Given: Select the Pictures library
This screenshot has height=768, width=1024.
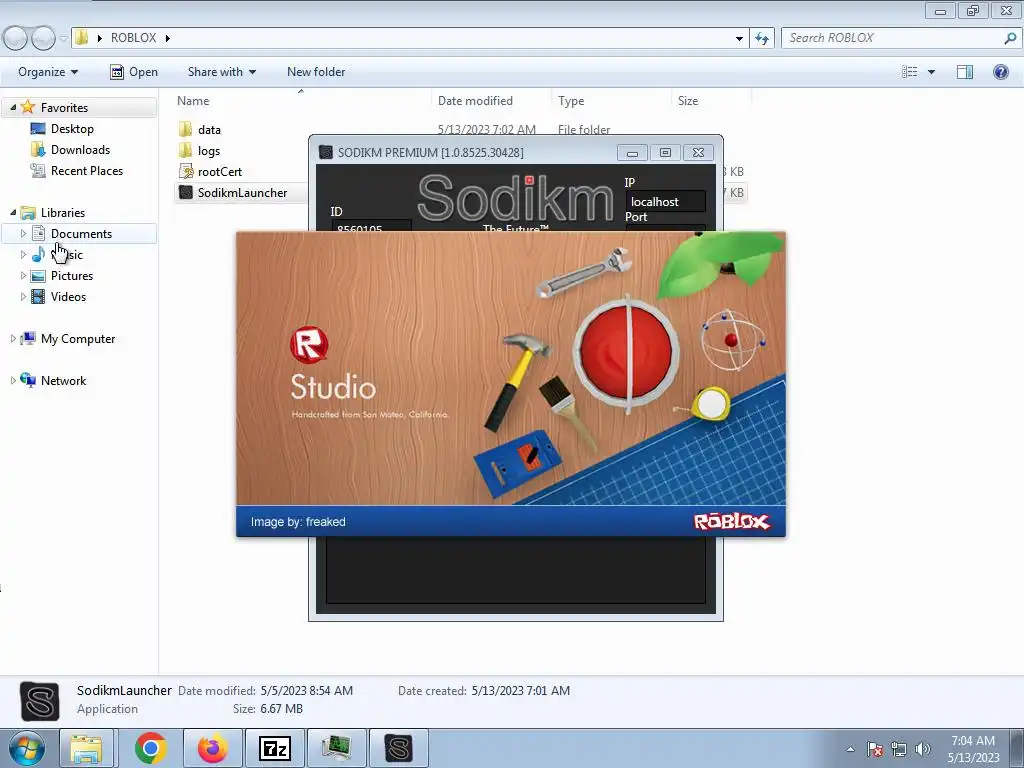Looking at the screenshot, I should coord(72,276).
